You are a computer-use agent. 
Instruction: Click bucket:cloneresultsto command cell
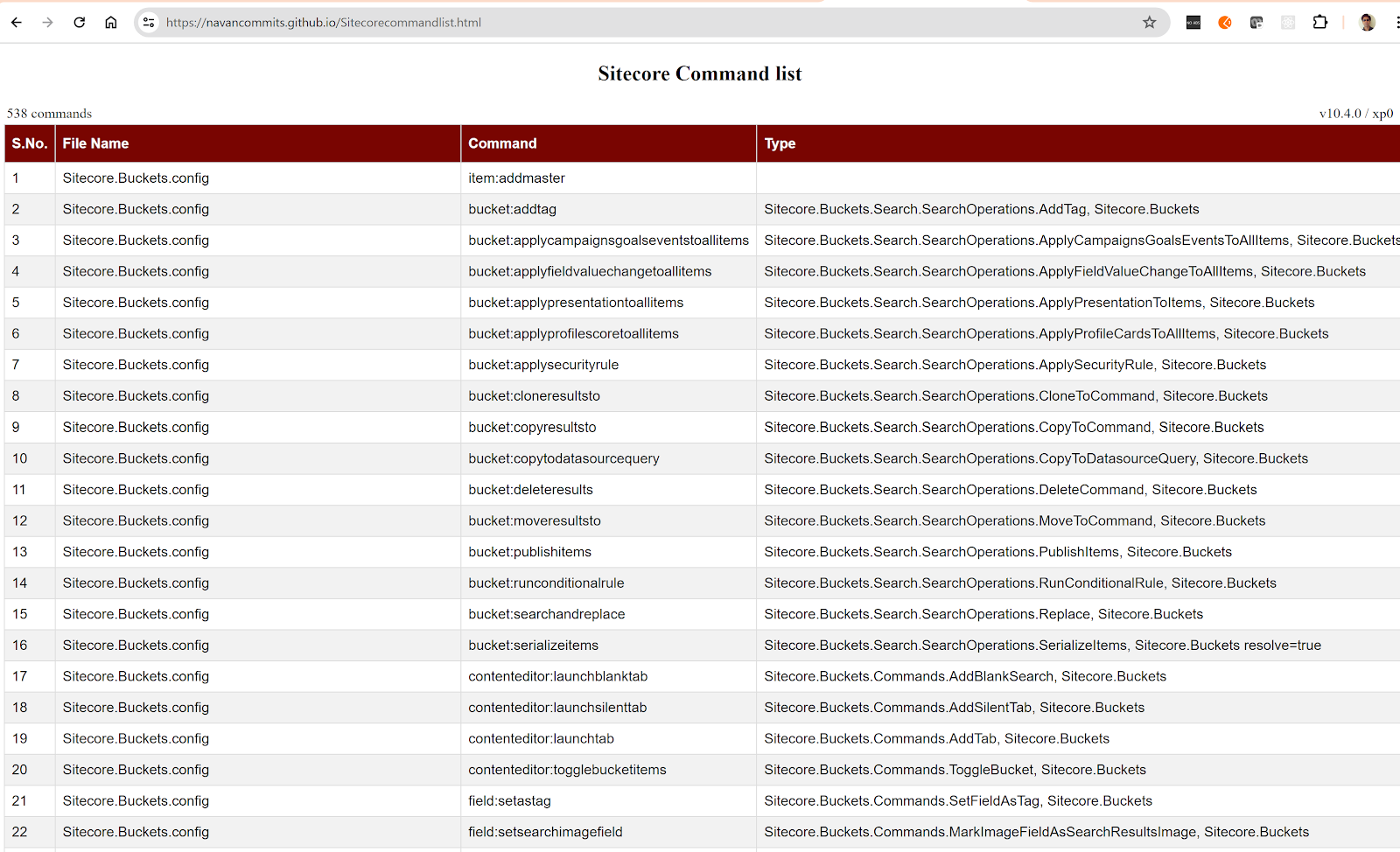[609, 396]
